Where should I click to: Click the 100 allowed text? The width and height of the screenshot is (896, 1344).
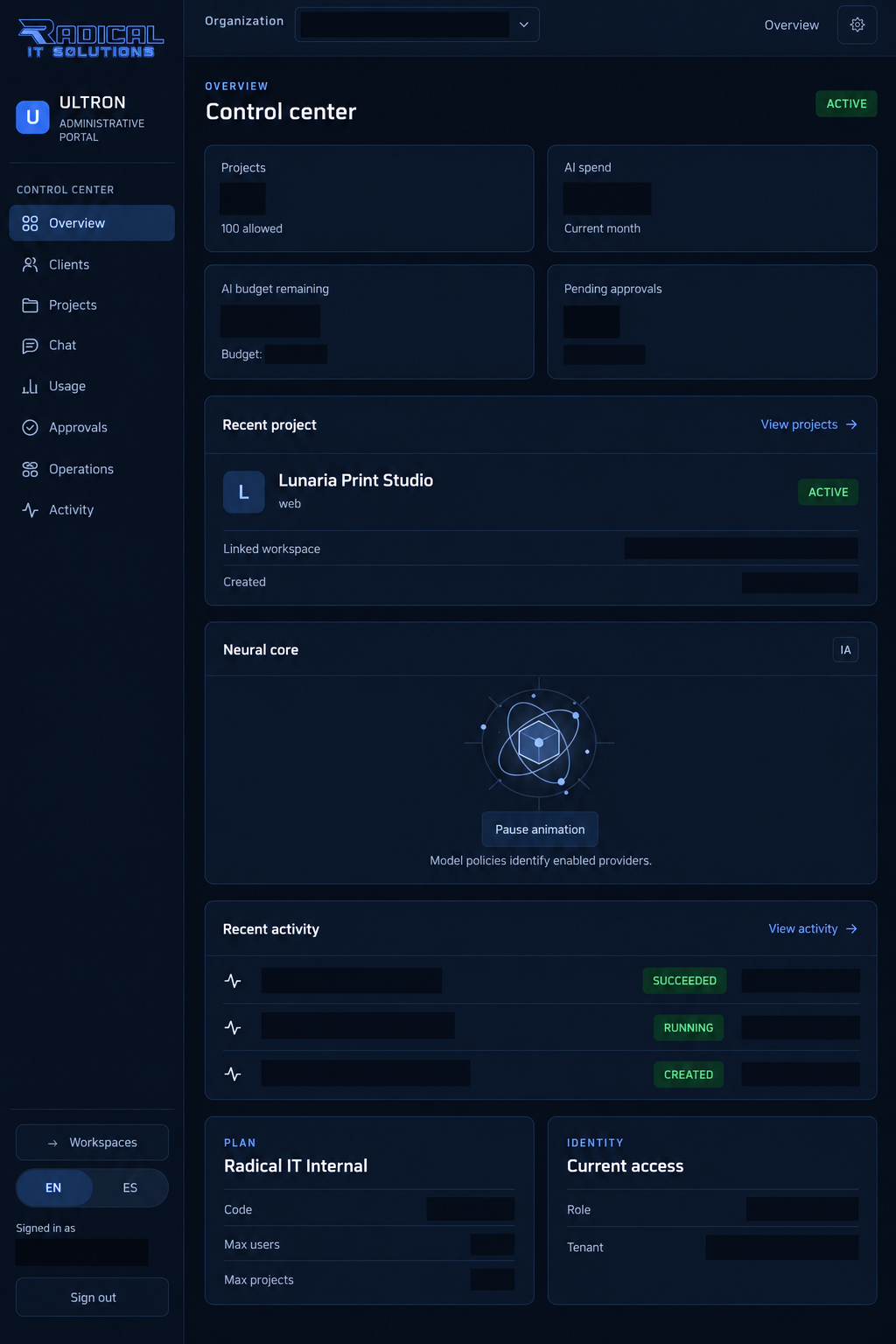(252, 228)
